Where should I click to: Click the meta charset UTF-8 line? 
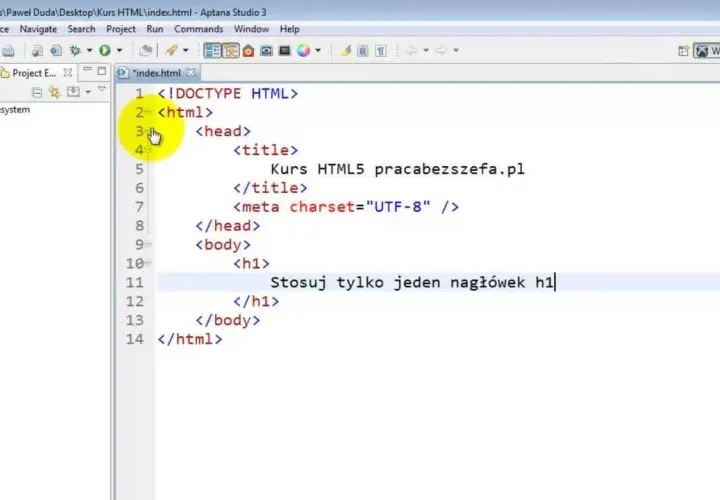coord(346,207)
